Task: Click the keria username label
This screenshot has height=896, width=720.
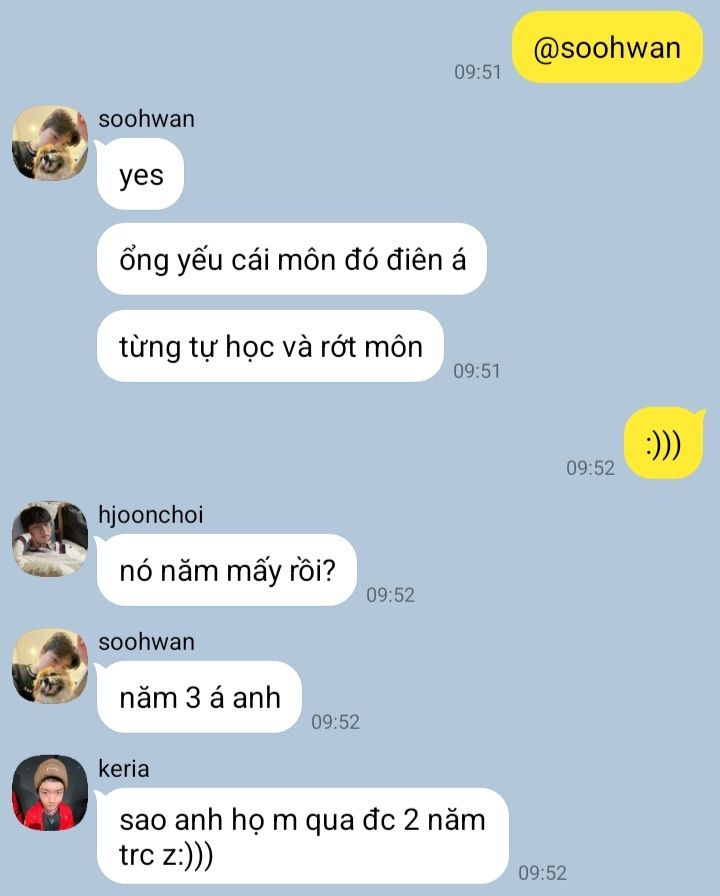Action: [x=124, y=769]
